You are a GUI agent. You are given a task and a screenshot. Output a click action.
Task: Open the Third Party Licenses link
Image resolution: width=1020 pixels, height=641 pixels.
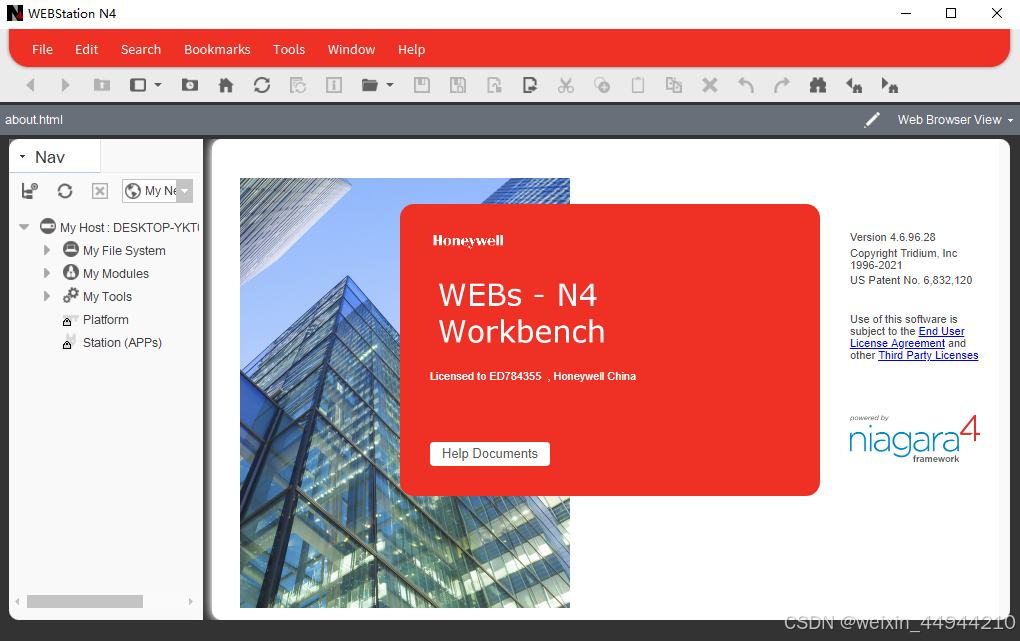click(928, 355)
